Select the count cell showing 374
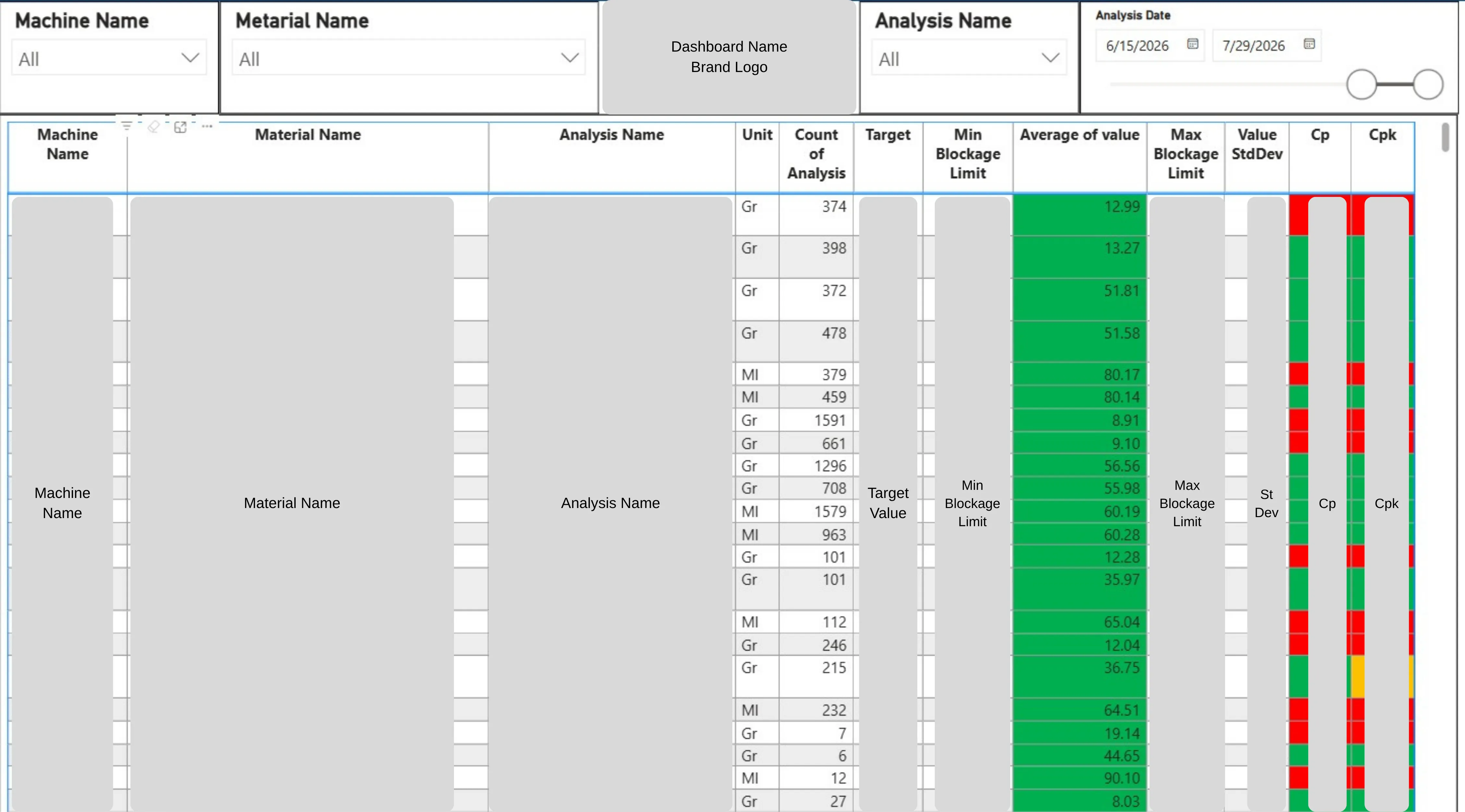Image resolution: width=1465 pixels, height=812 pixels. click(816, 215)
